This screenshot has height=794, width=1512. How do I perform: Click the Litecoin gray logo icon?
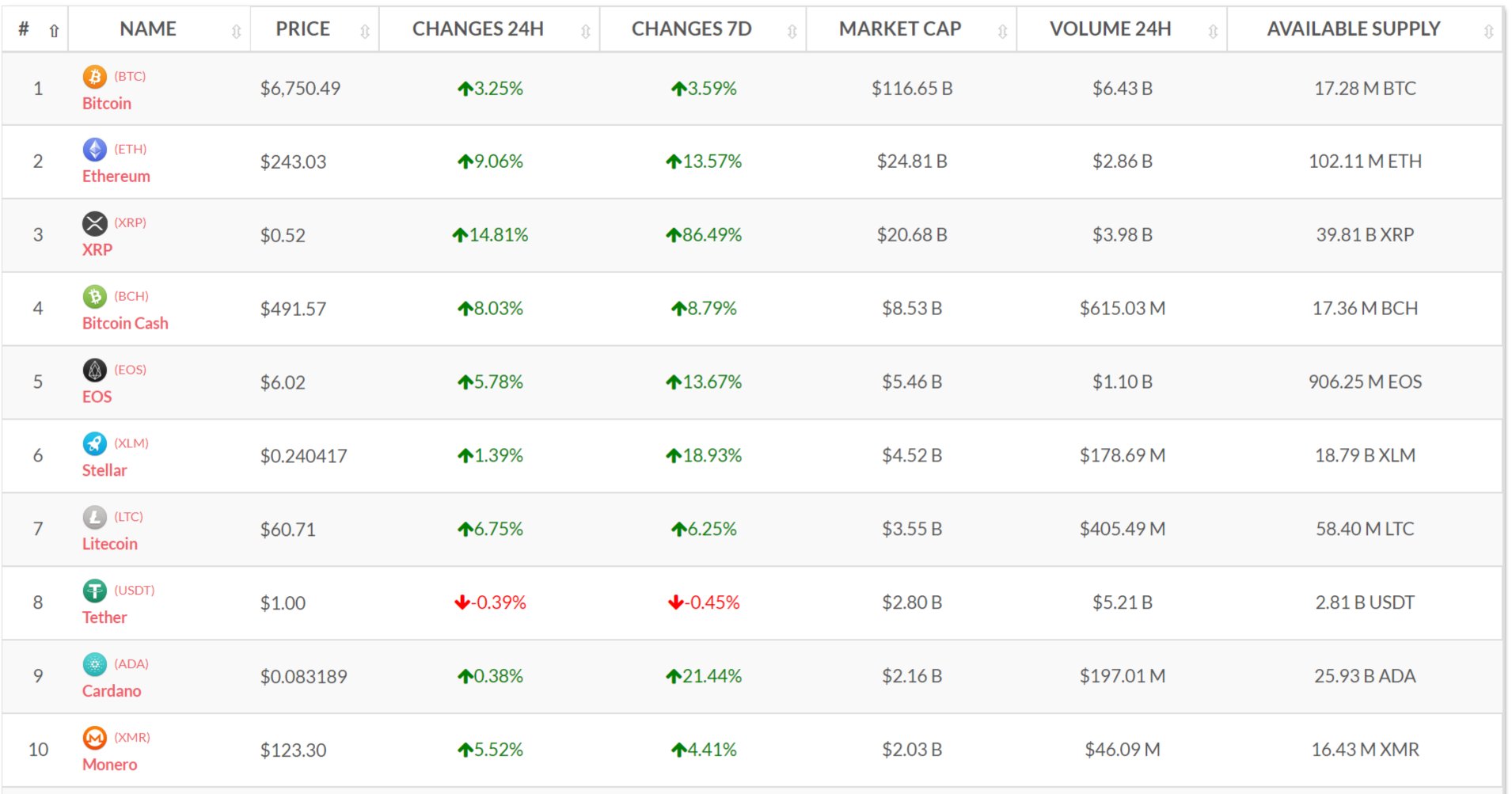click(95, 518)
